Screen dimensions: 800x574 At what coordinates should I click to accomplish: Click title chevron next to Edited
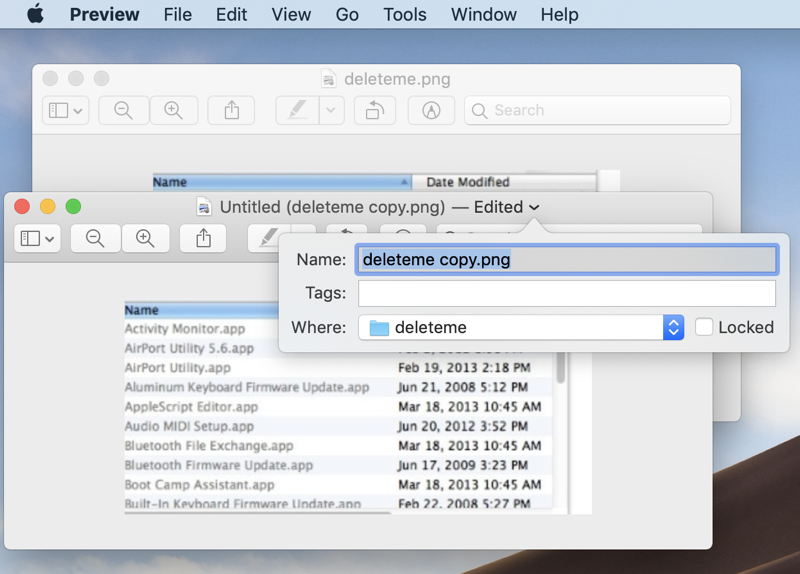pos(534,207)
